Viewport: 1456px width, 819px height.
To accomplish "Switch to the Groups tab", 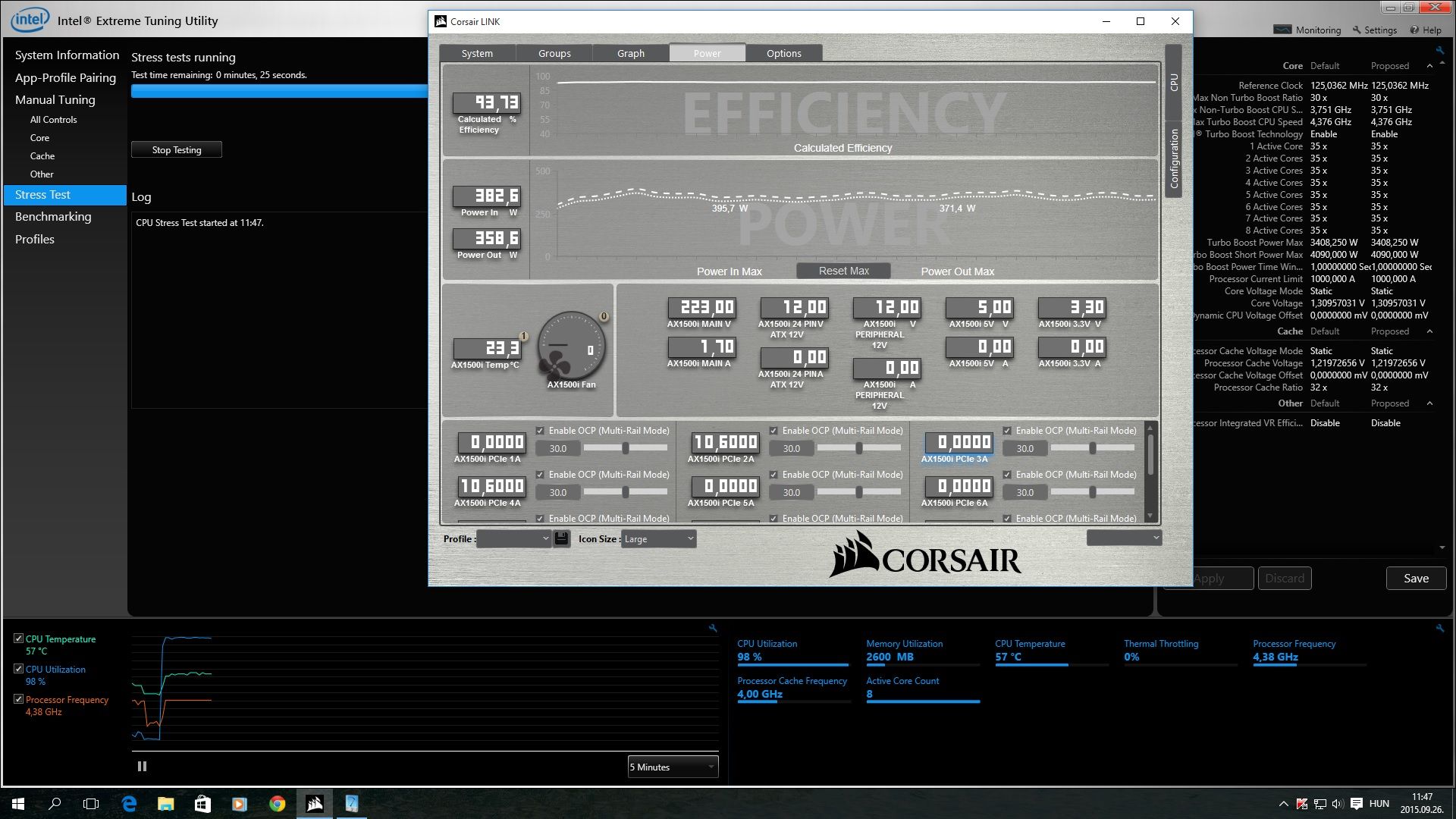I will tap(554, 53).
